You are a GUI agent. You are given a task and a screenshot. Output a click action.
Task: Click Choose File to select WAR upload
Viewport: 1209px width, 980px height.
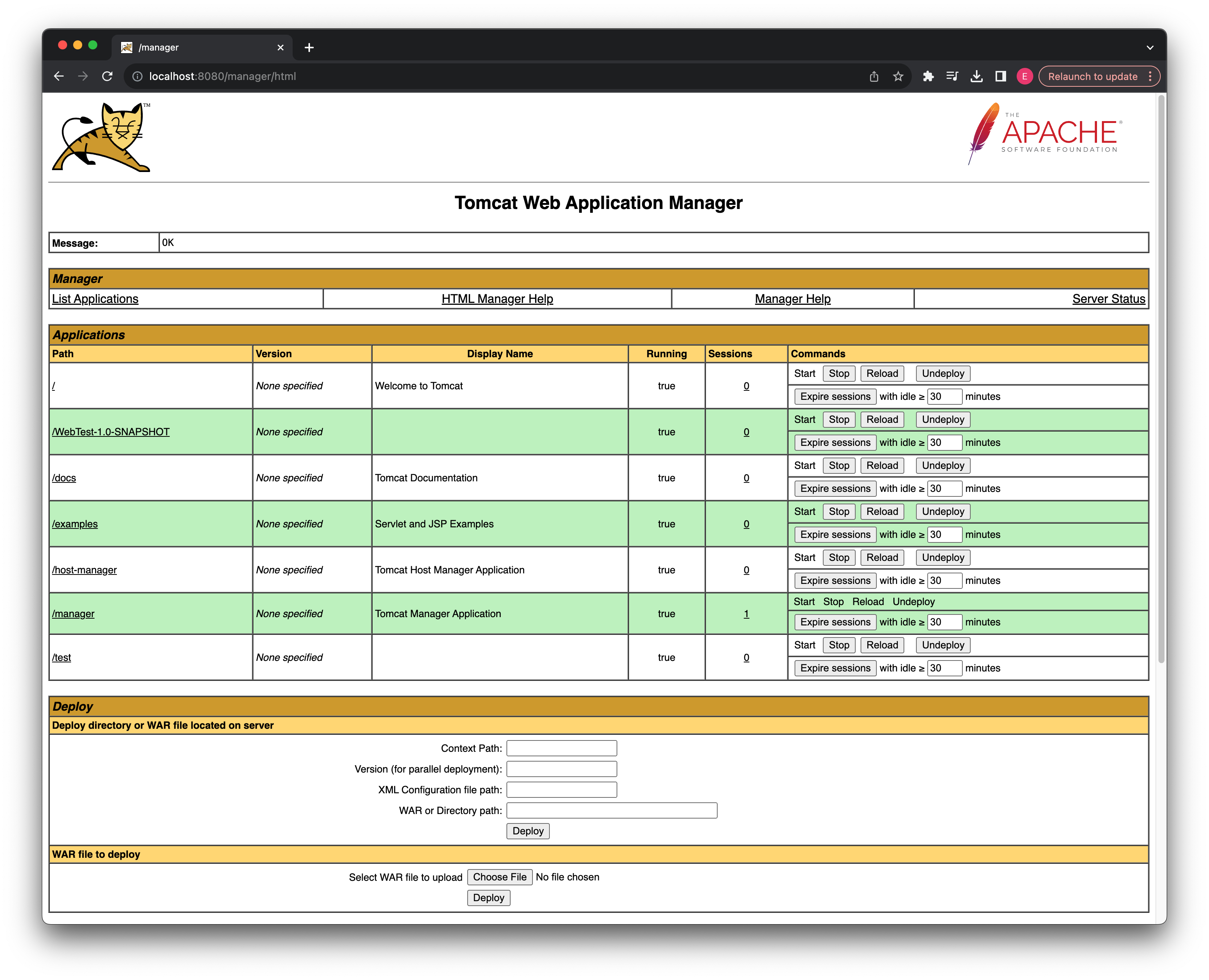499,877
